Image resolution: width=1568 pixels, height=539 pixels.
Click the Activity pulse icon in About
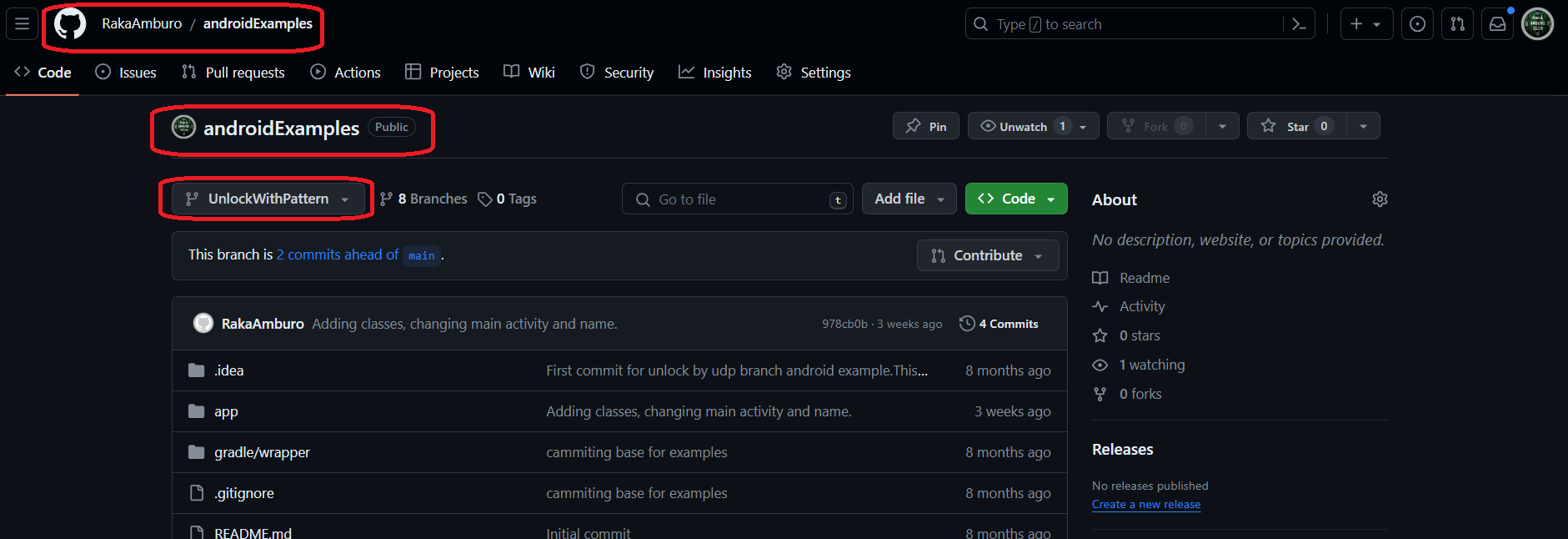(1100, 307)
